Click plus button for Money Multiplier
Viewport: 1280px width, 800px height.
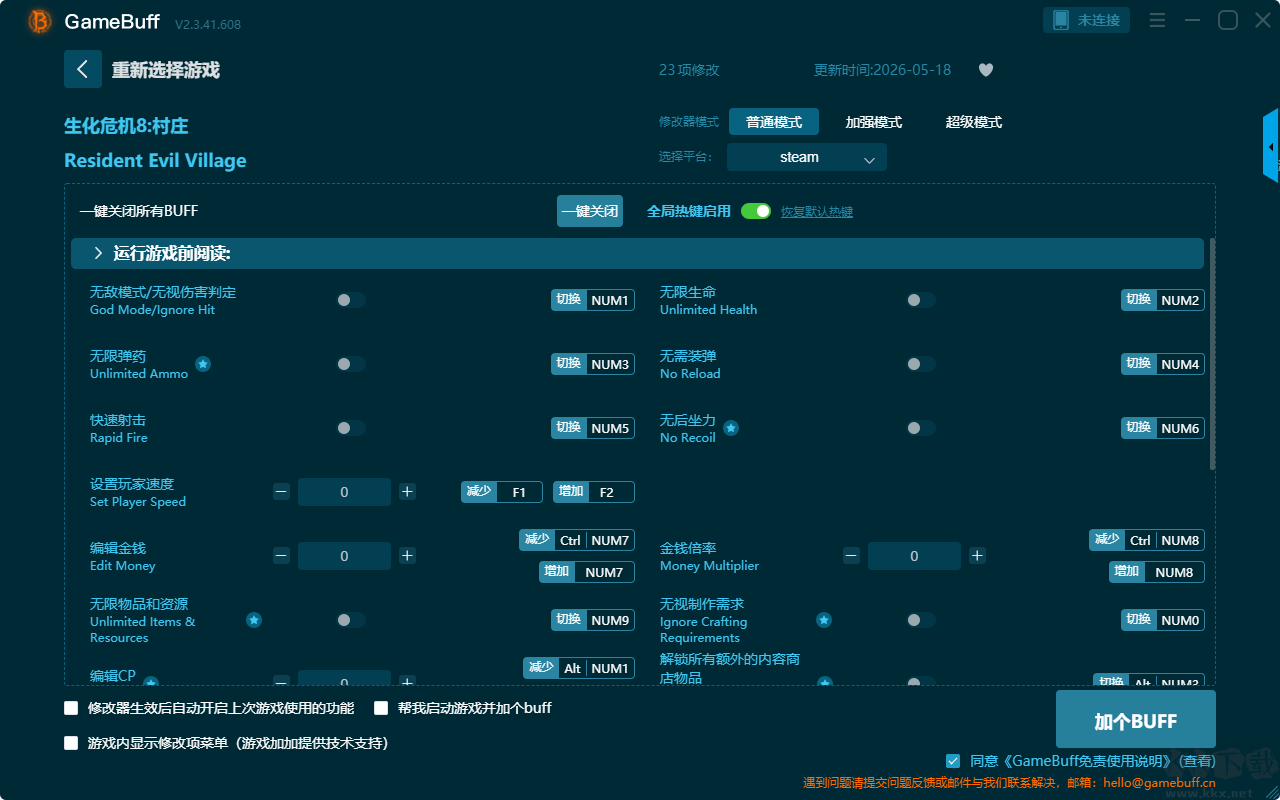click(x=977, y=556)
